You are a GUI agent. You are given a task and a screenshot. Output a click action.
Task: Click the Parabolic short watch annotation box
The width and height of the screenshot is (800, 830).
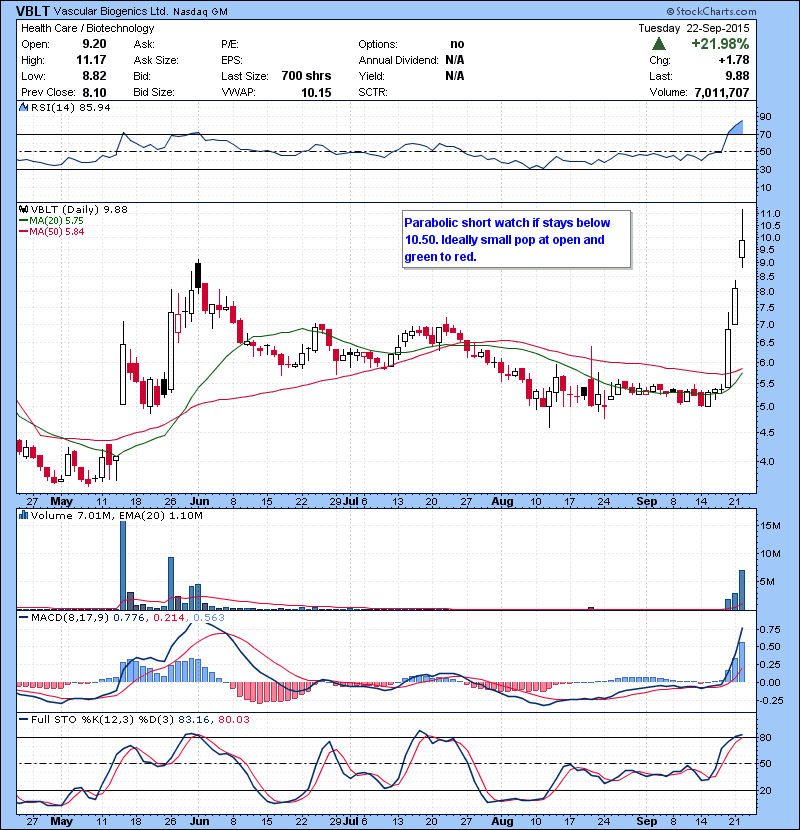(x=517, y=240)
